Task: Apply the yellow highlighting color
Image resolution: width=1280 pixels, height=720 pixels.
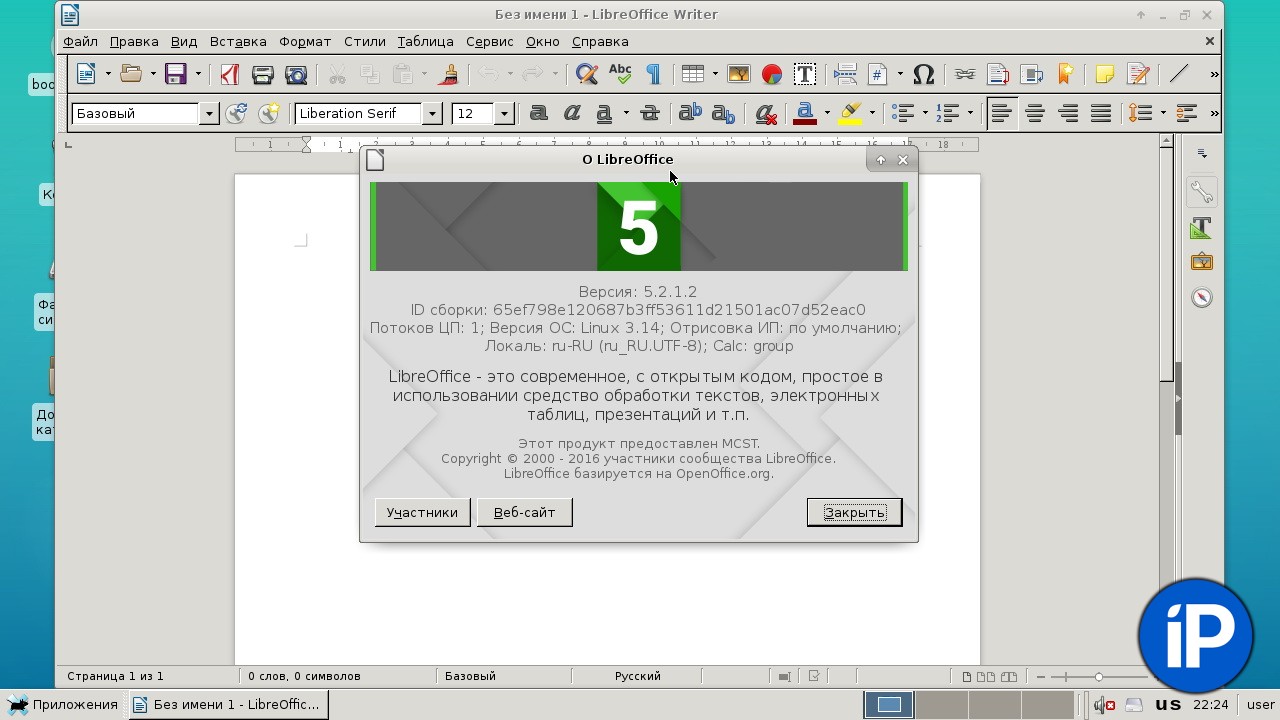Action: click(x=850, y=114)
